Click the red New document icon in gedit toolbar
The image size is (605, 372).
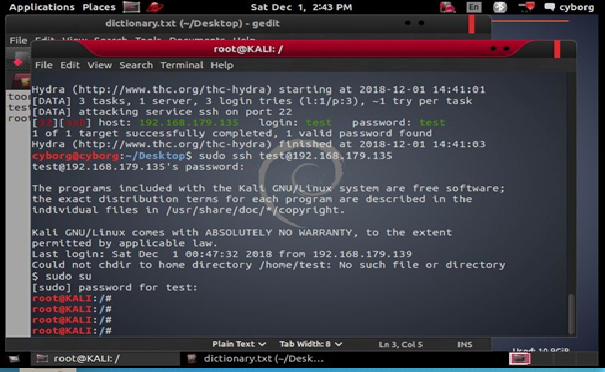[x=18, y=62]
